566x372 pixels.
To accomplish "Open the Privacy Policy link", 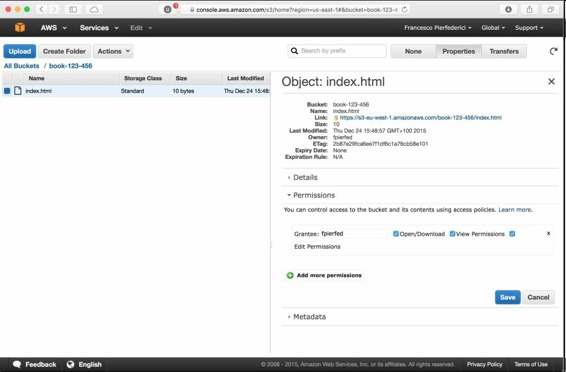I will 484,364.
